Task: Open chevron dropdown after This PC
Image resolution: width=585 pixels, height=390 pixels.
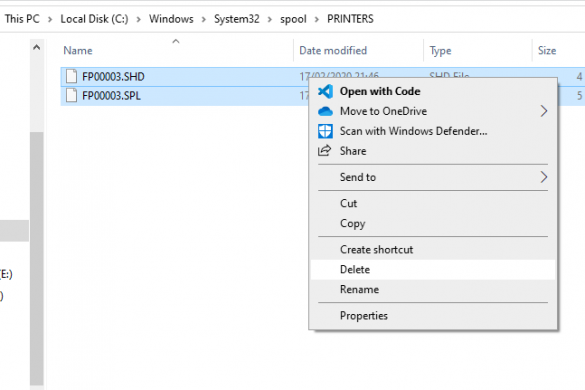Action: (x=50, y=19)
